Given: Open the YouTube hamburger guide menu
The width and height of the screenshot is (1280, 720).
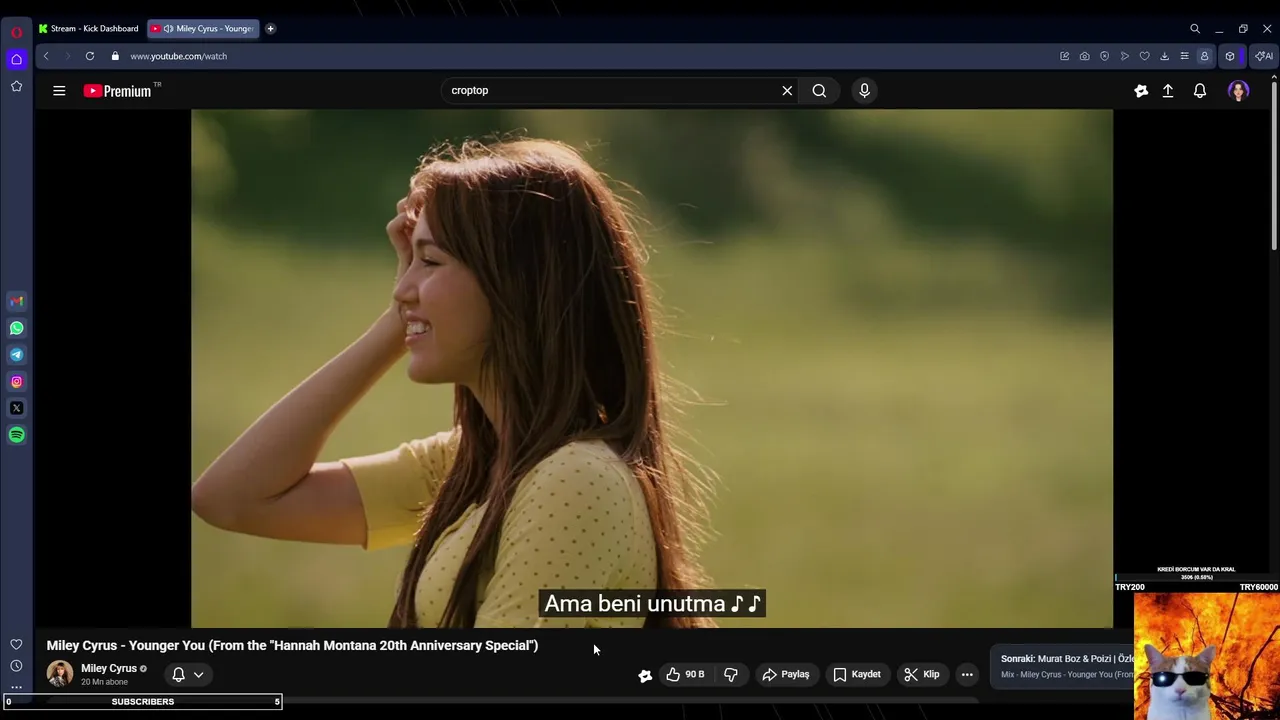Looking at the screenshot, I should (x=59, y=91).
